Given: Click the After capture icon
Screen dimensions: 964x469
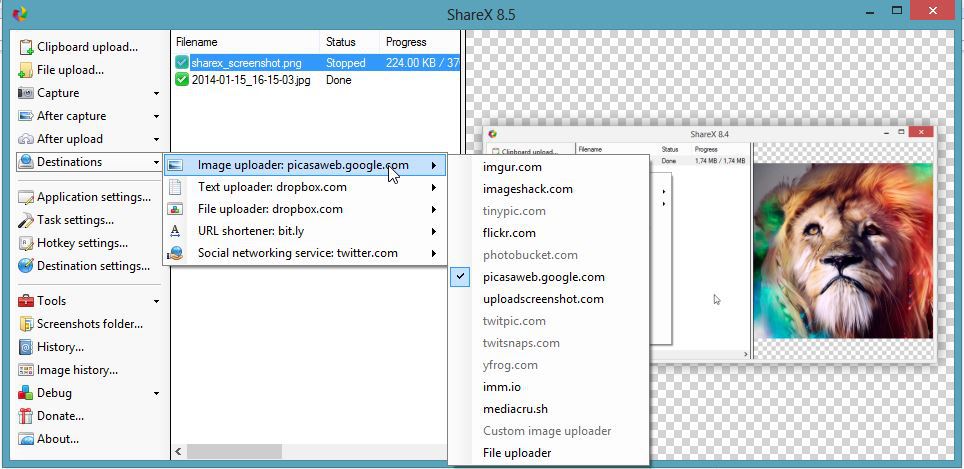Looking at the screenshot, I should [26, 116].
